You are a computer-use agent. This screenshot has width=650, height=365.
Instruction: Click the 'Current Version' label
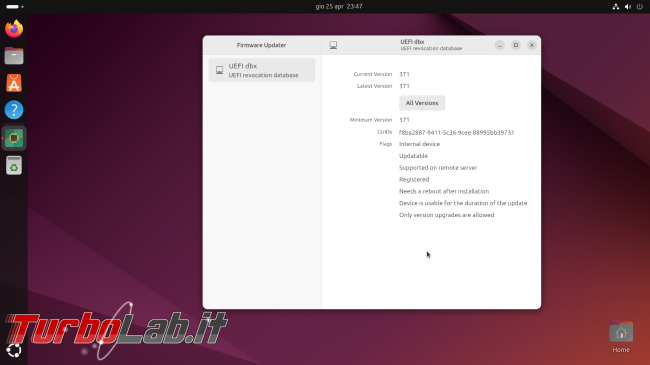coord(373,74)
